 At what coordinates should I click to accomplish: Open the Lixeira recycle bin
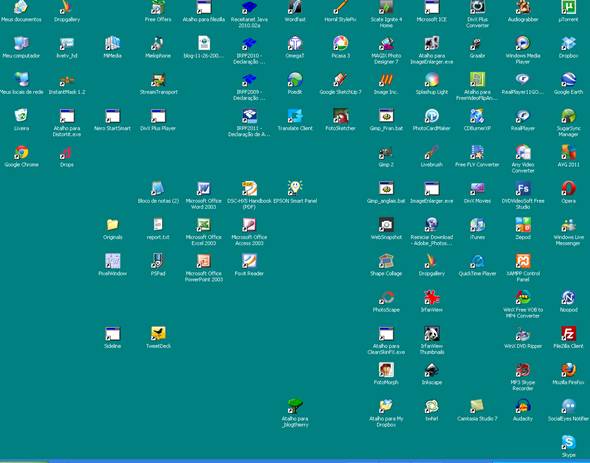coord(21,116)
